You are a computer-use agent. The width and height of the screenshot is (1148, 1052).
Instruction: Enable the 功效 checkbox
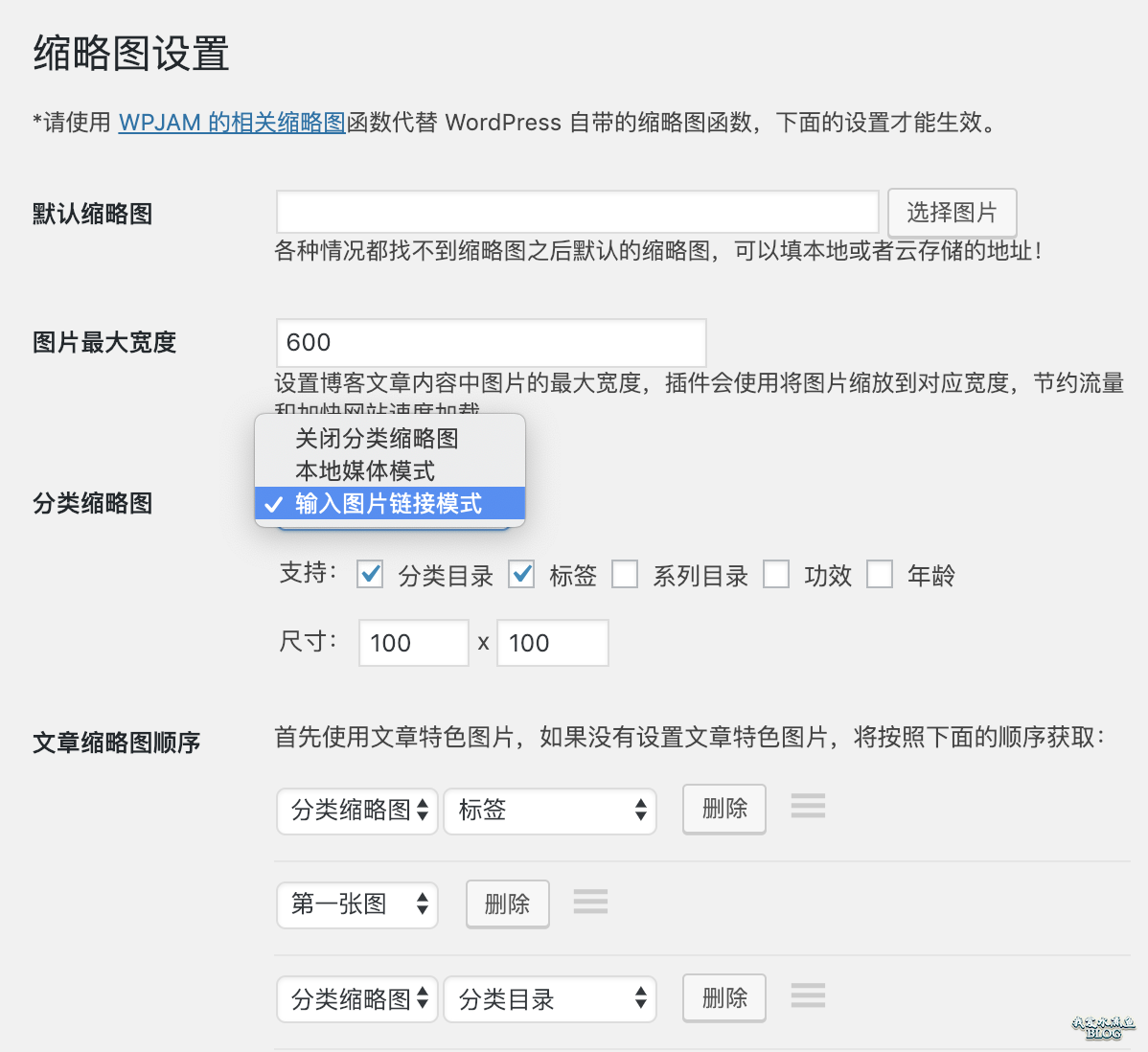click(776, 575)
